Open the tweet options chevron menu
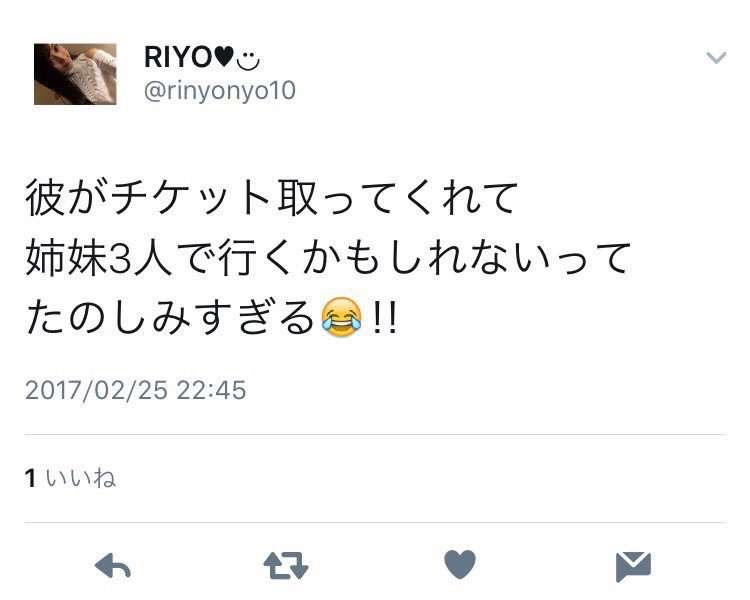This screenshot has width=750, height=600. coord(716,57)
